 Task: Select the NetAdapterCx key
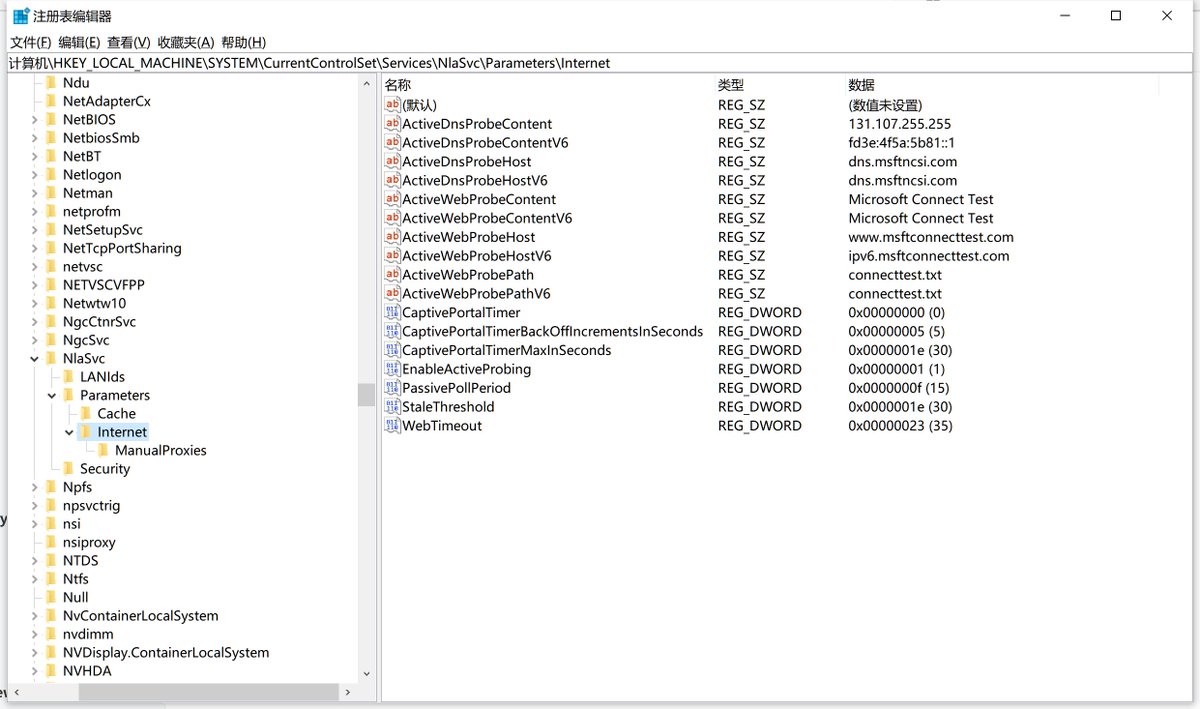107,101
